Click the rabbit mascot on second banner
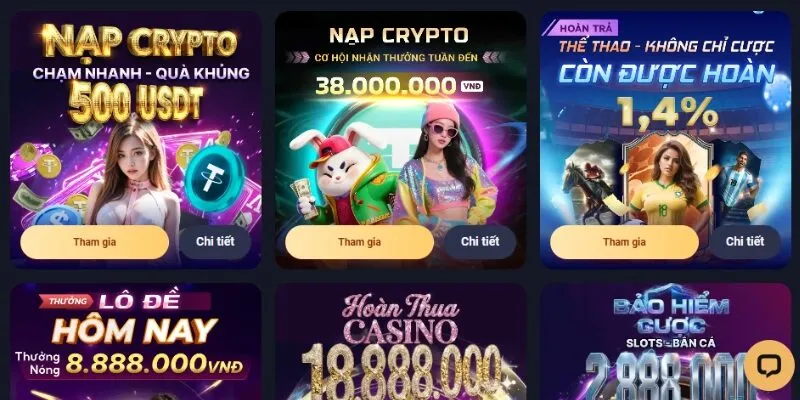Screen dimensions: 800x400 (x=342, y=172)
